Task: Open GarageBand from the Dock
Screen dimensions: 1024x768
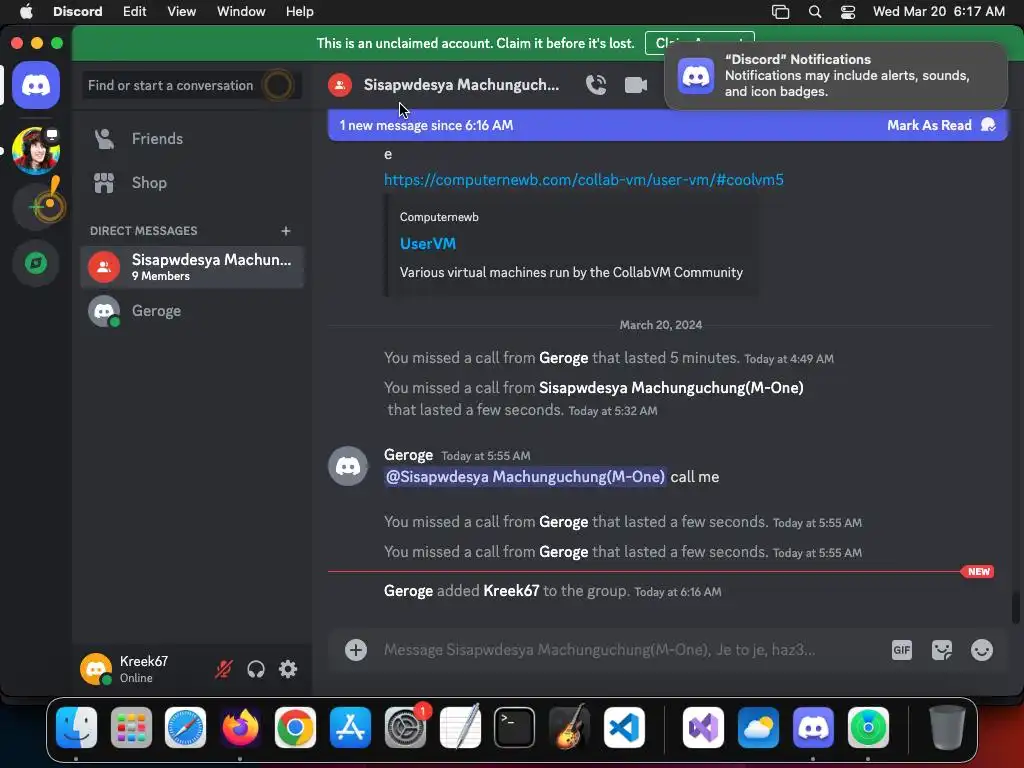Action: click(569, 728)
